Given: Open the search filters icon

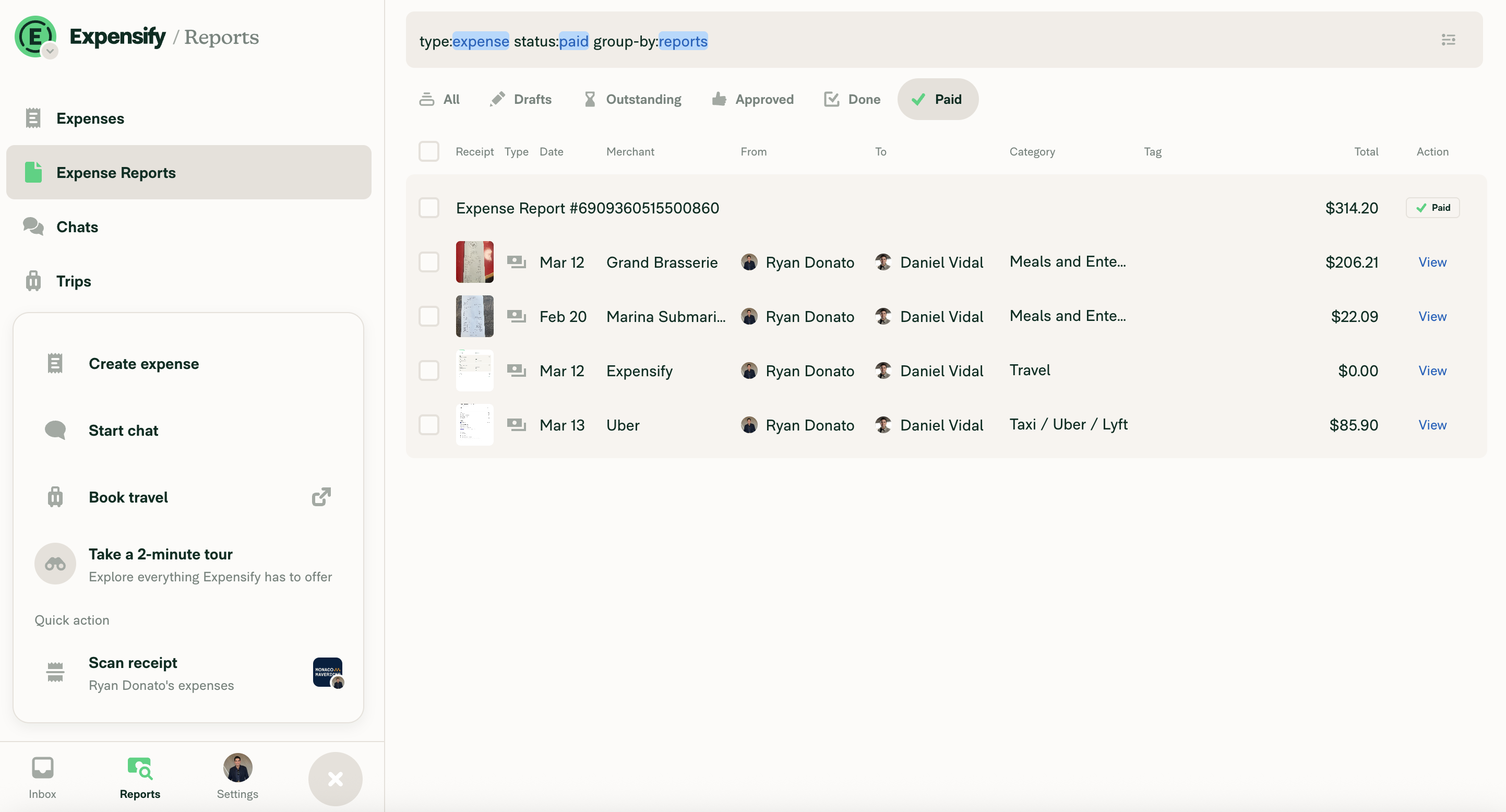Looking at the screenshot, I should click(1448, 40).
